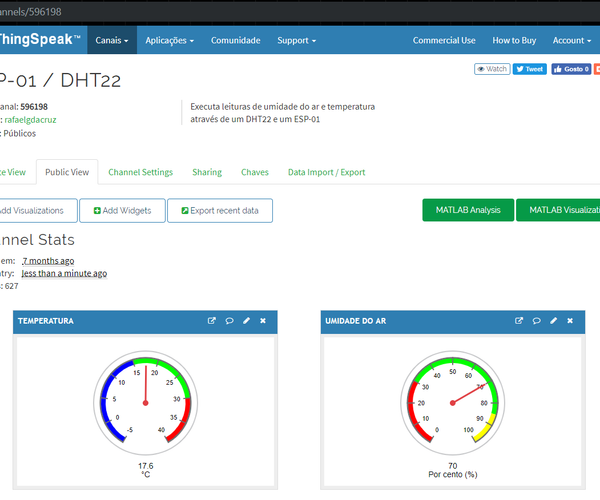This screenshot has height=500, width=600.
Task: Open the Account dropdown
Action: [572, 40]
